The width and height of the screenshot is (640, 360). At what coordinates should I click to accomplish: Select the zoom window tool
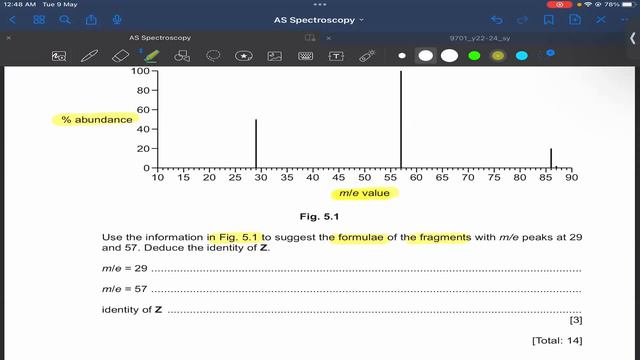pyautogui.click(x=59, y=56)
